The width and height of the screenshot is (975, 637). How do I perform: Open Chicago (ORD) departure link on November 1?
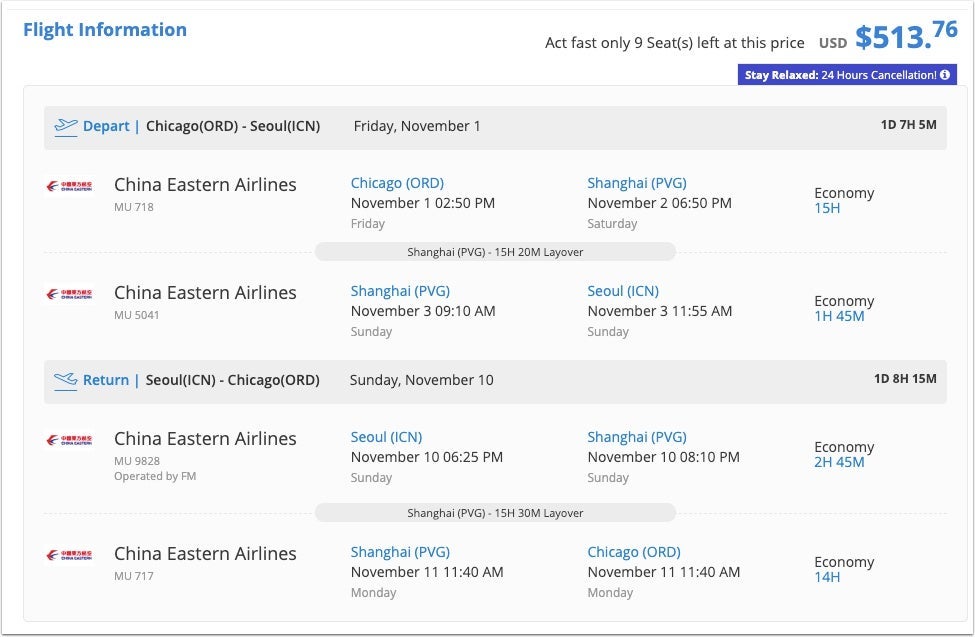point(397,183)
